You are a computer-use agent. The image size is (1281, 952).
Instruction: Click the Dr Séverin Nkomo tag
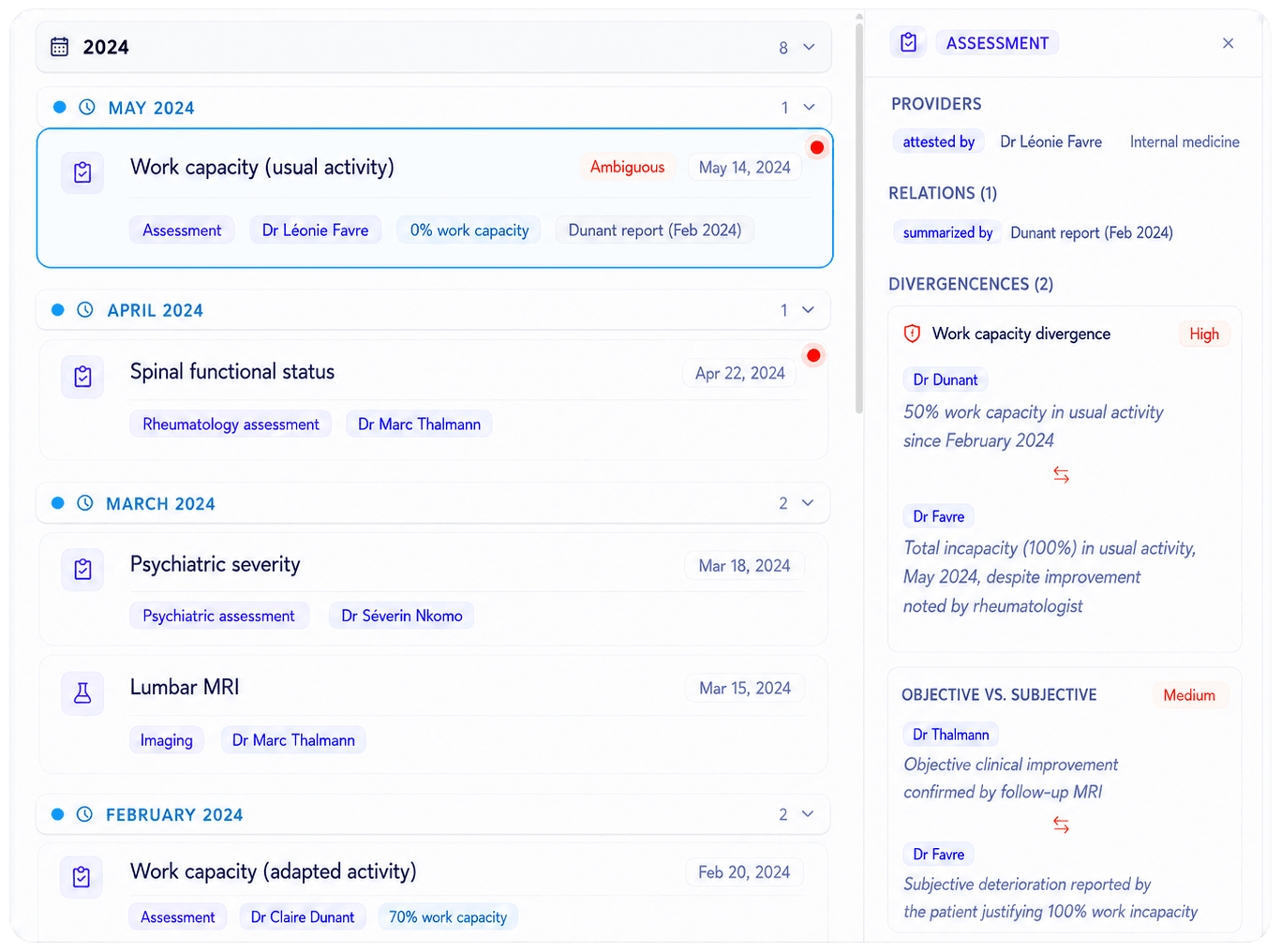(402, 615)
